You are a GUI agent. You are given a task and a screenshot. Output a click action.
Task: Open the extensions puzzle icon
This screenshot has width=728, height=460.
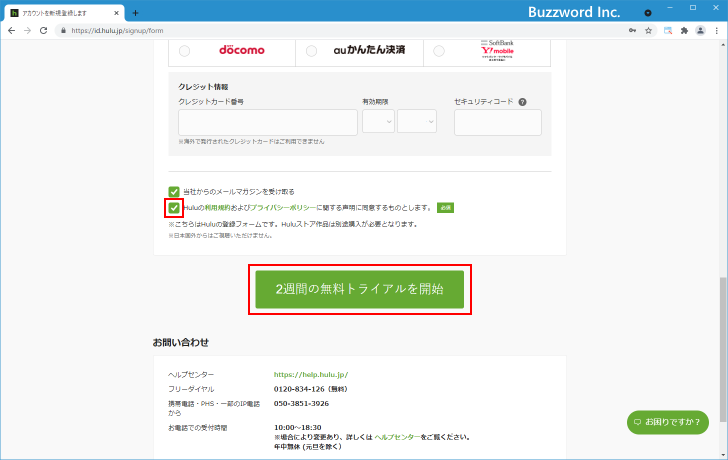[x=684, y=31]
